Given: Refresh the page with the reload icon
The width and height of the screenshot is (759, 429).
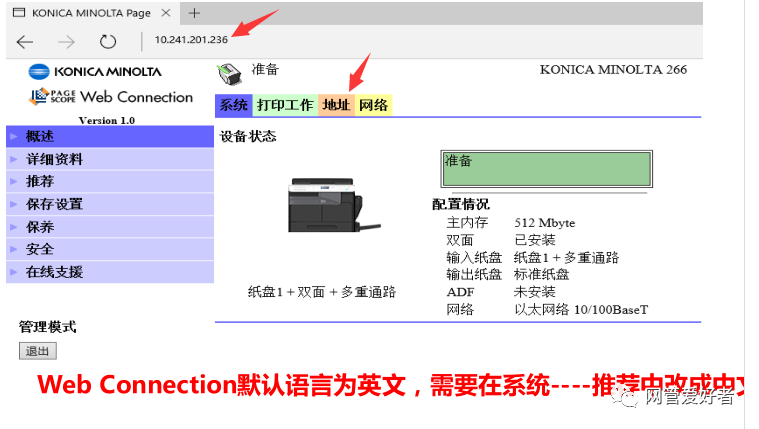Looking at the screenshot, I should pos(108,42).
